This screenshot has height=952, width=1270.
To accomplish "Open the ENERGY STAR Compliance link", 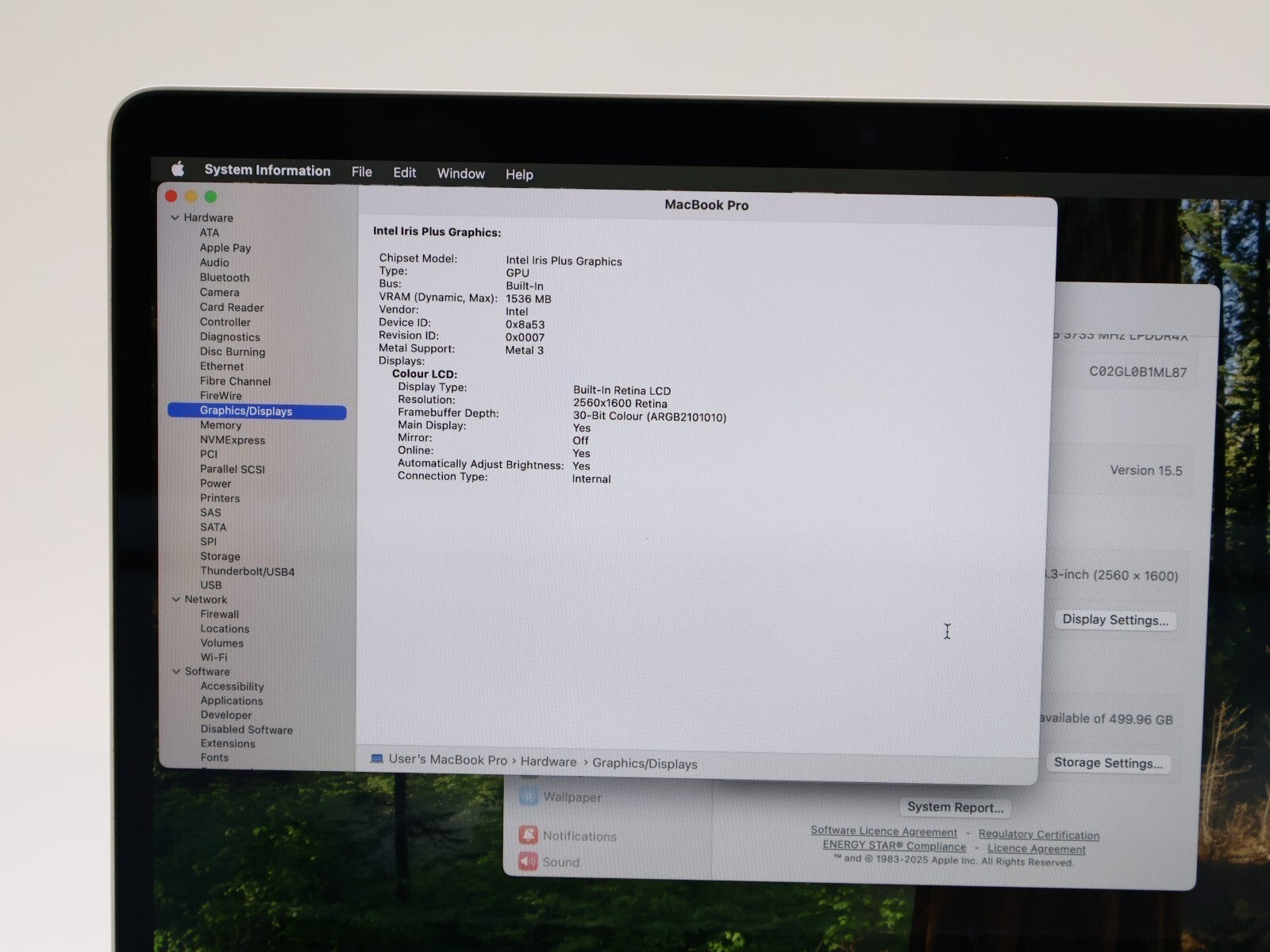I will [x=895, y=846].
